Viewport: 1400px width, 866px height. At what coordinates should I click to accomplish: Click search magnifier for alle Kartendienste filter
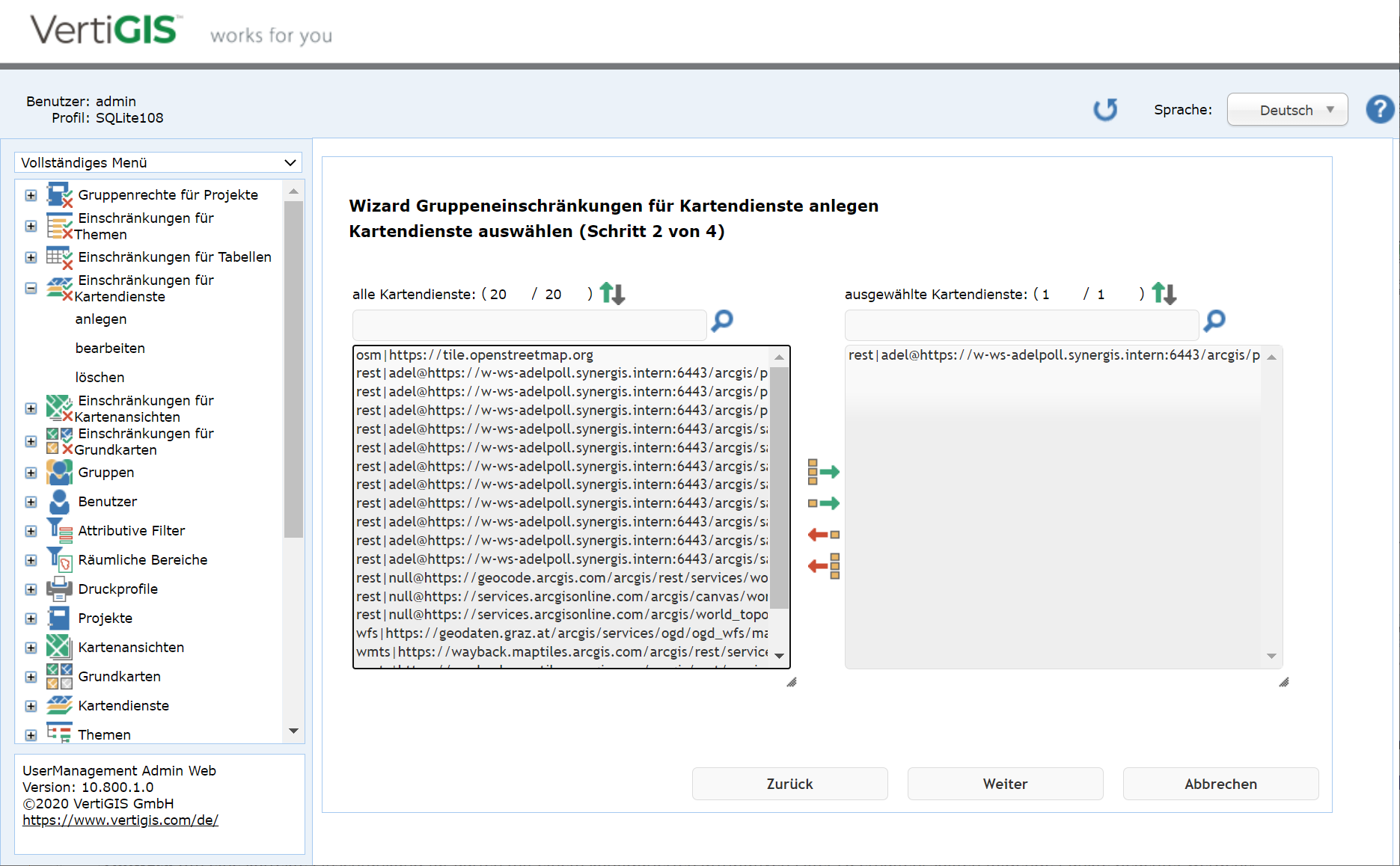click(722, 322)
